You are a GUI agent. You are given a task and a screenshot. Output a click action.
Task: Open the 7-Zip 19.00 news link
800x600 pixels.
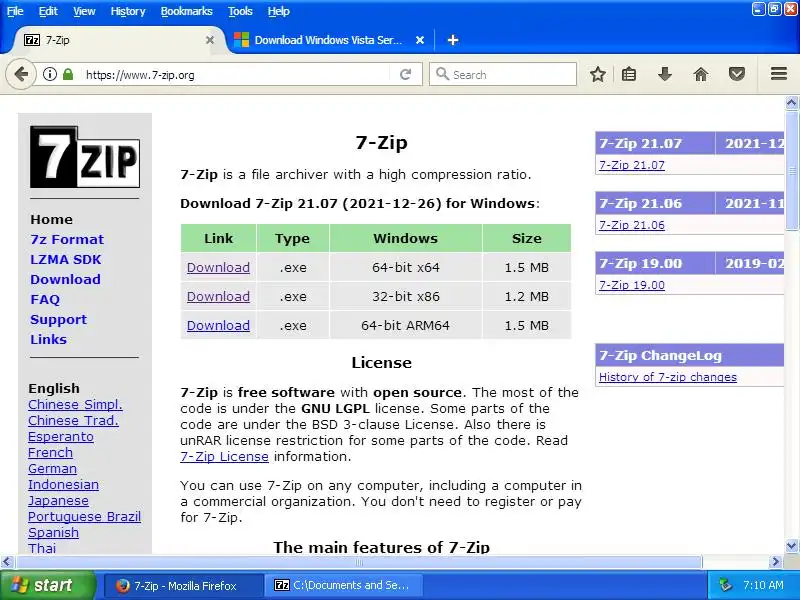pyautogui.click(x=632, y=285)
